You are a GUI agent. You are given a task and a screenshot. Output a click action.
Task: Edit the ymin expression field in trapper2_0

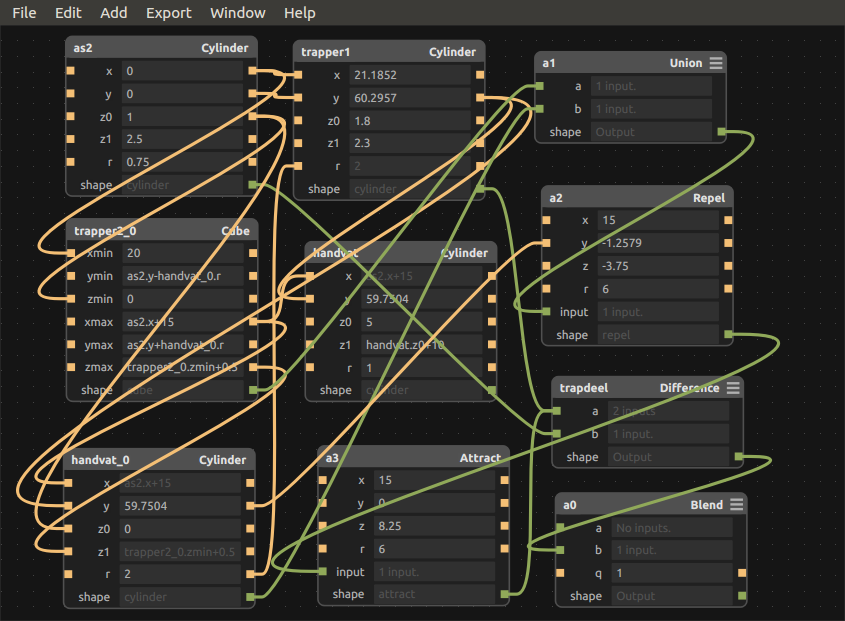pyautogui.click(x=183, y=276)
